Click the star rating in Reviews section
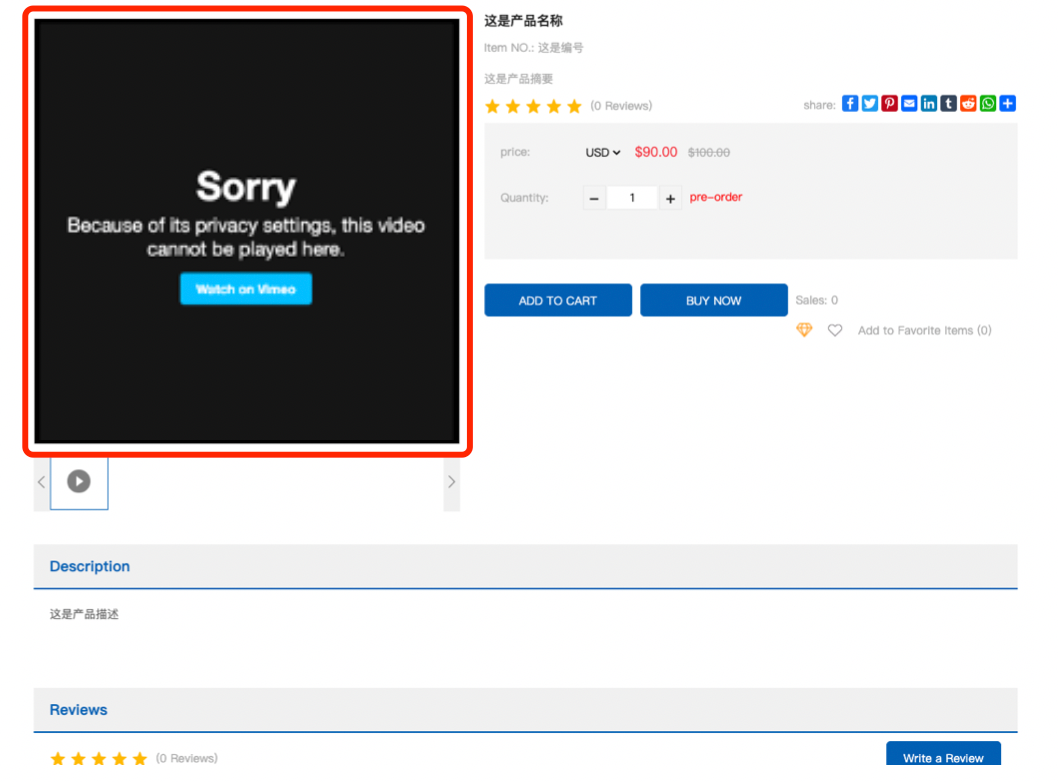Viewport: 1058px width, 782px height. tap(99, 758)
